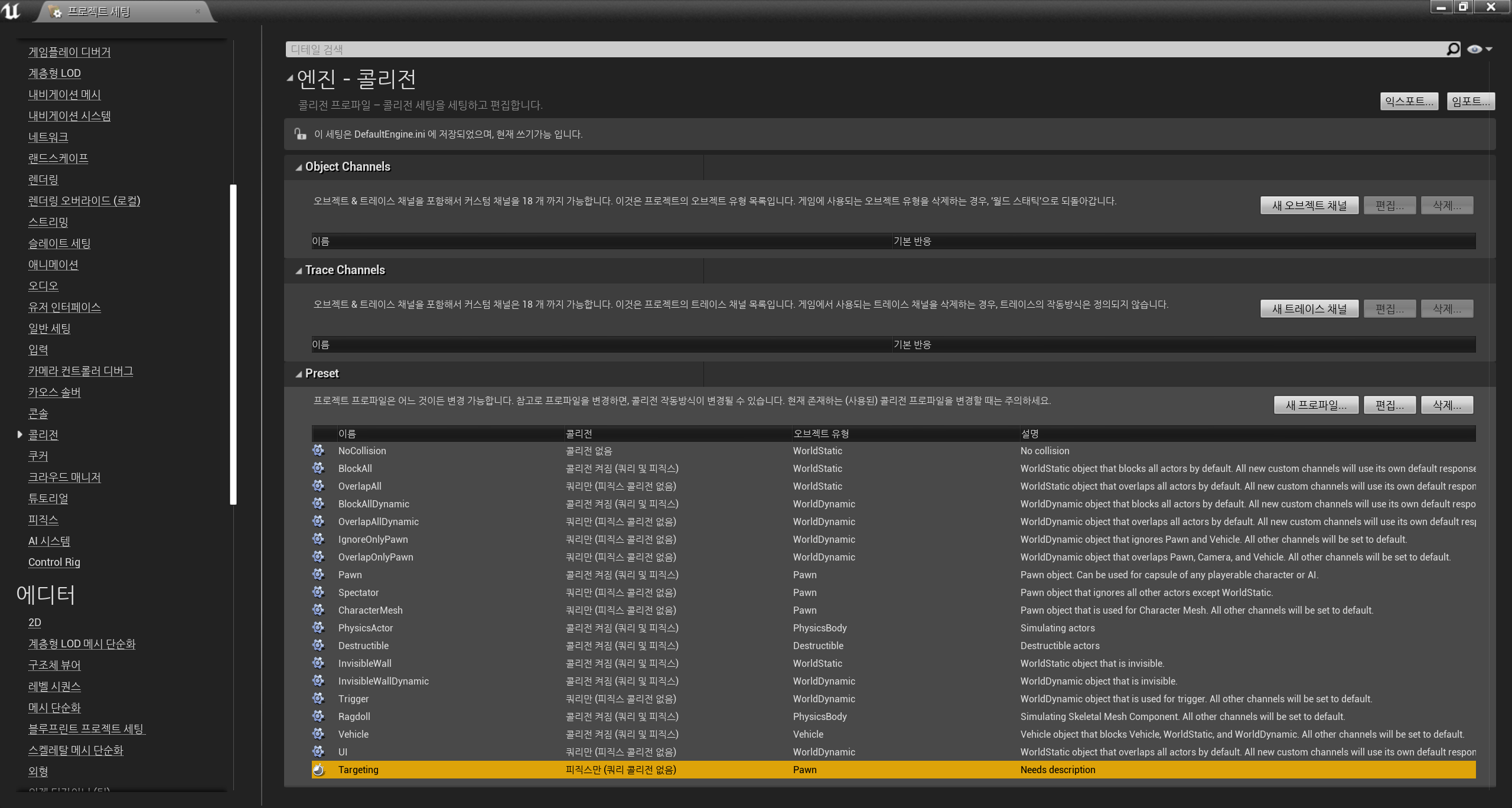
Task: Click the gear icon beside NoCollision preset
Action: (x=318, y=451)
